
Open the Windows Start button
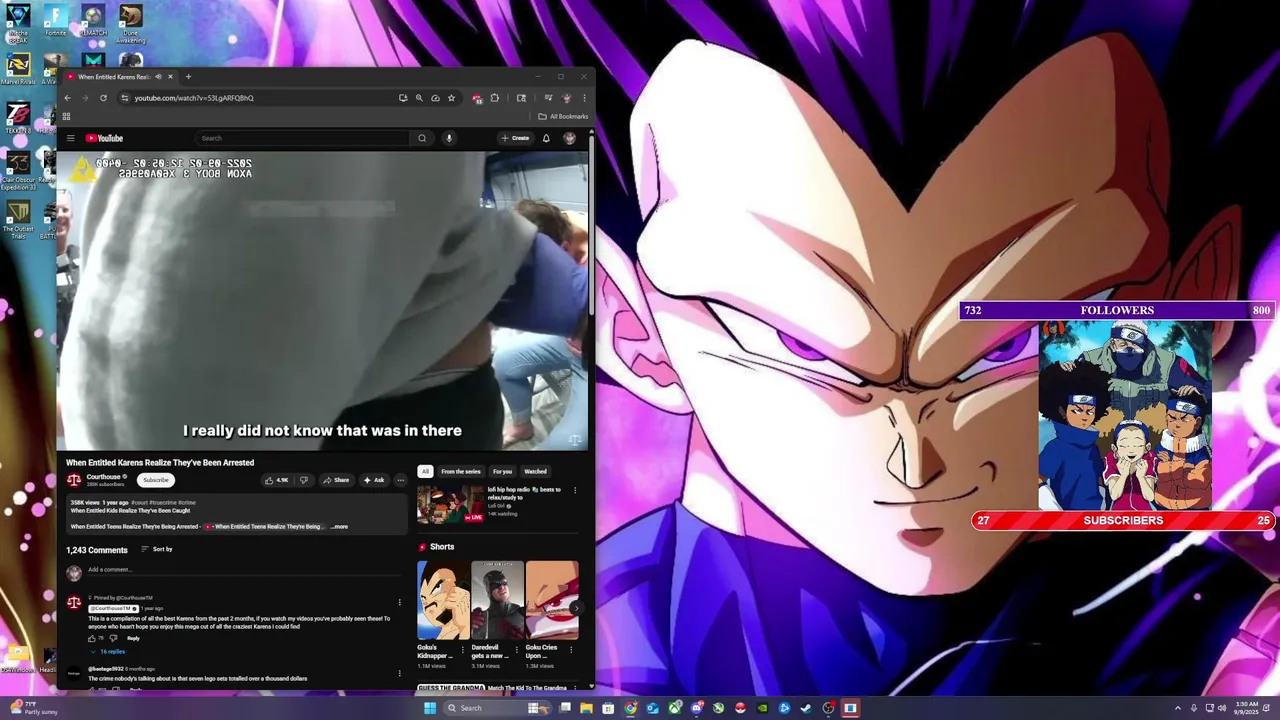[x=430, y=708]
